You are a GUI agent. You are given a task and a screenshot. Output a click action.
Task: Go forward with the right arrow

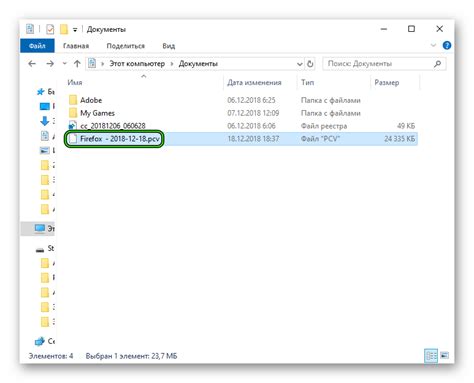pos(50,63)
